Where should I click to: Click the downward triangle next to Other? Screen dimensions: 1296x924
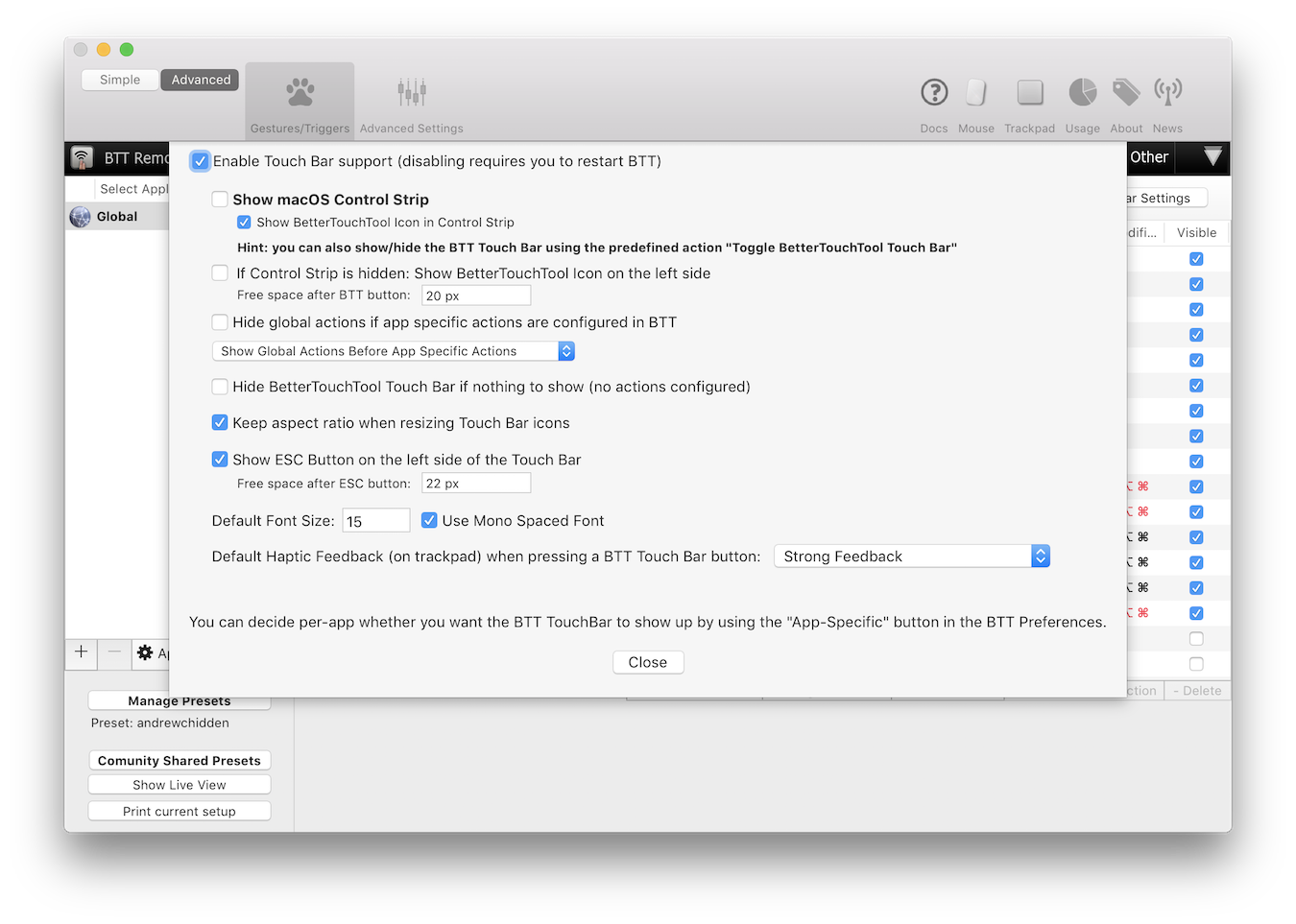click(x=1212, y=156)
